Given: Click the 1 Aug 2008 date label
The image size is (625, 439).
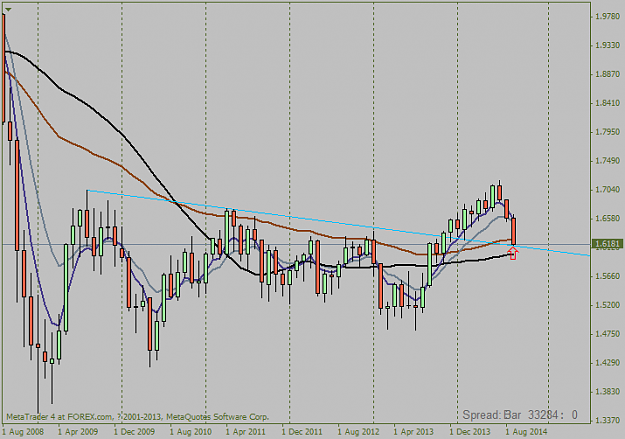Looking at the screenshot, I should tap(23, 432).
